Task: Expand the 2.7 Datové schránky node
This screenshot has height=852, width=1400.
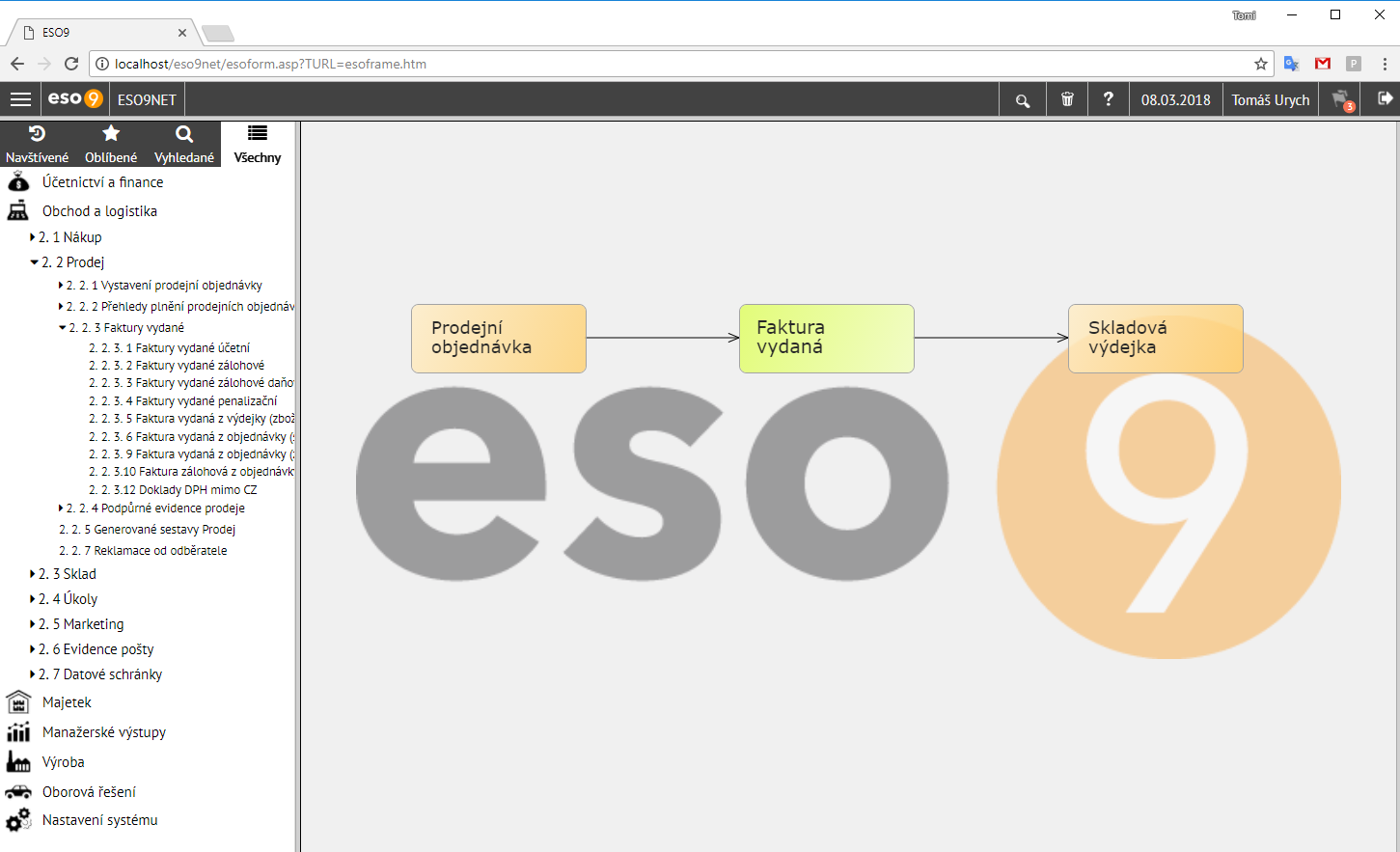Action: click(33, 674)
